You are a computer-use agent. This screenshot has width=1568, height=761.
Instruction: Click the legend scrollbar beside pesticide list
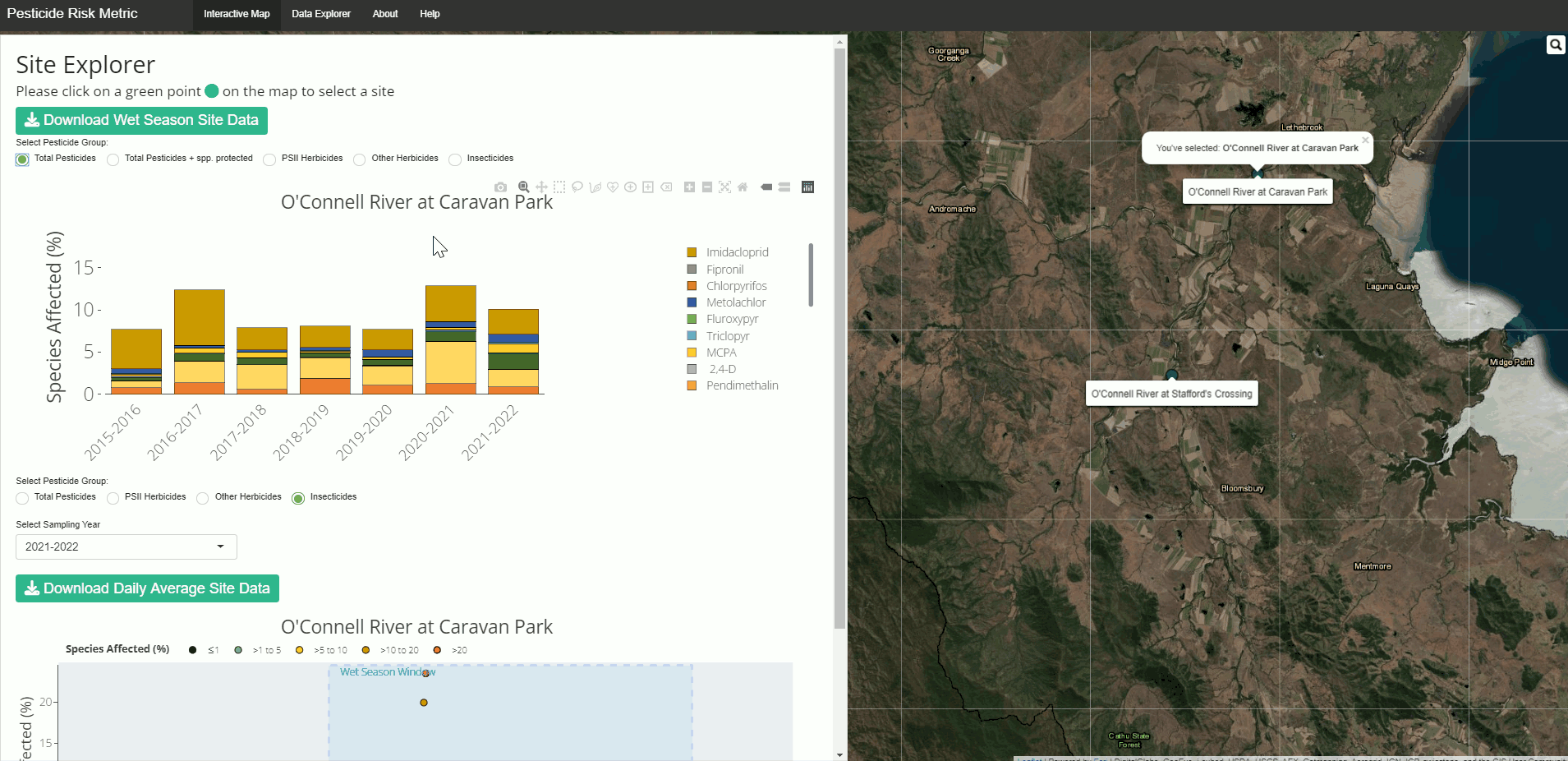tap(811, 274)
